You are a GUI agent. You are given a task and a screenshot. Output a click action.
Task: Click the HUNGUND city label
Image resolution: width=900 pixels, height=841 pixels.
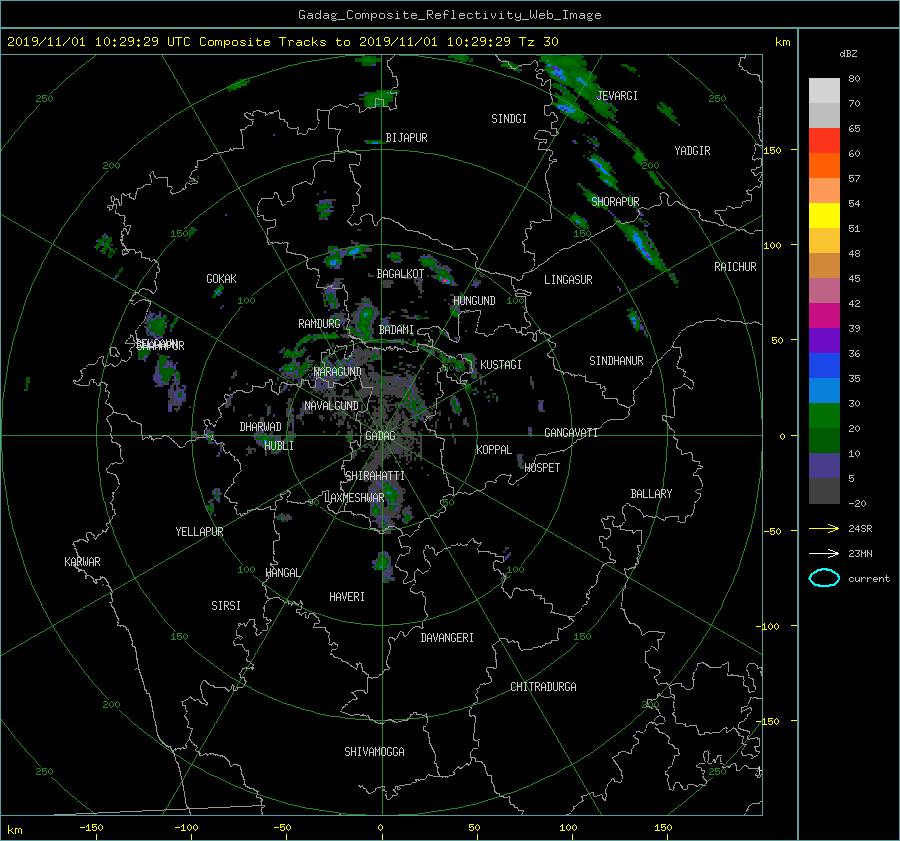coord(474,301)
